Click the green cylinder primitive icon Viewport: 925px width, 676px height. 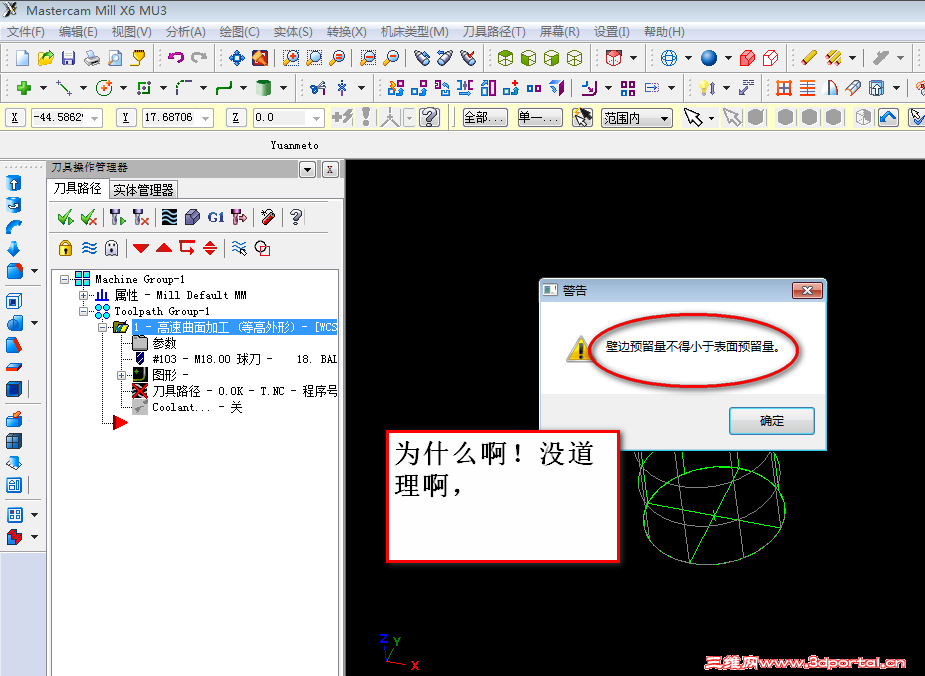point(263,88)
